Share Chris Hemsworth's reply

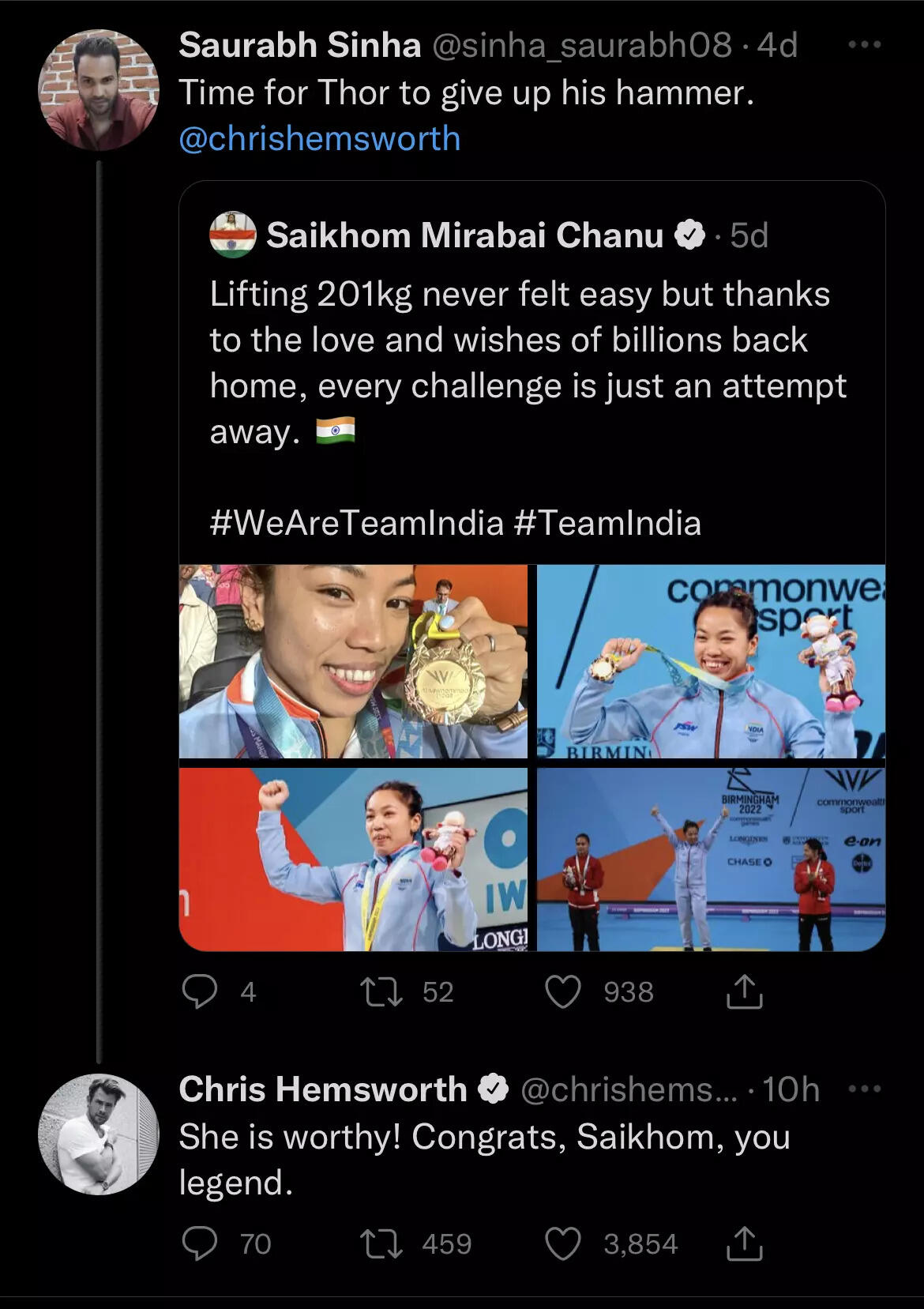click(744, 1243)
